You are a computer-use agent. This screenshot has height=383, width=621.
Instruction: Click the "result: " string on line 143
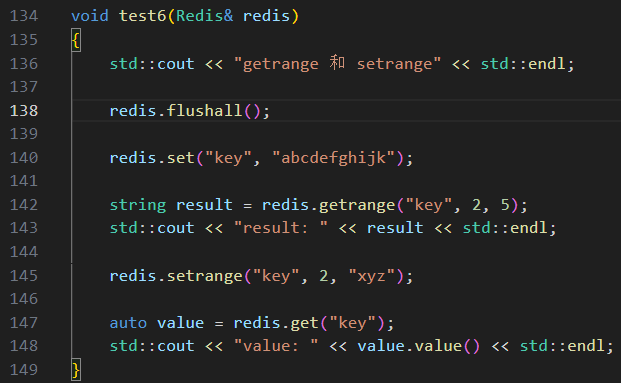point(281,228)
